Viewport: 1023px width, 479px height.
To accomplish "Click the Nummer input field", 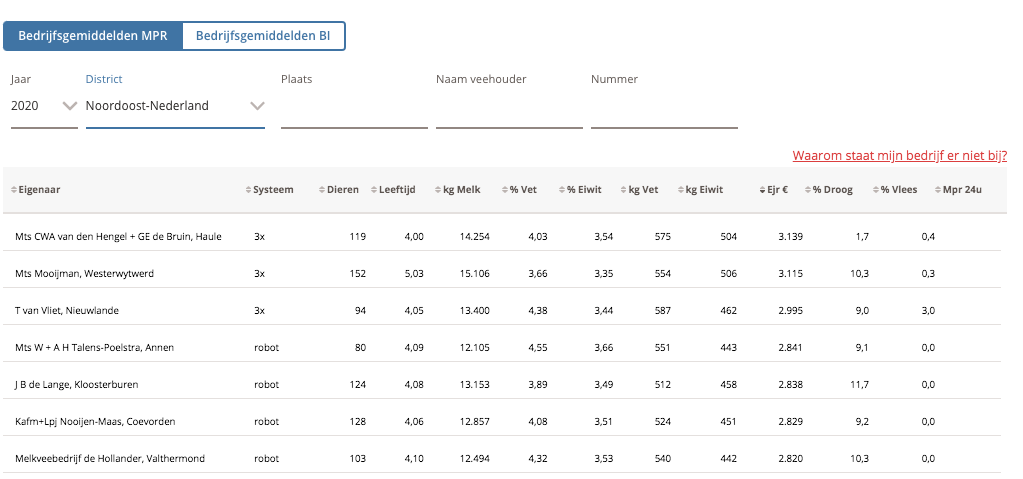I will point(664,108).
